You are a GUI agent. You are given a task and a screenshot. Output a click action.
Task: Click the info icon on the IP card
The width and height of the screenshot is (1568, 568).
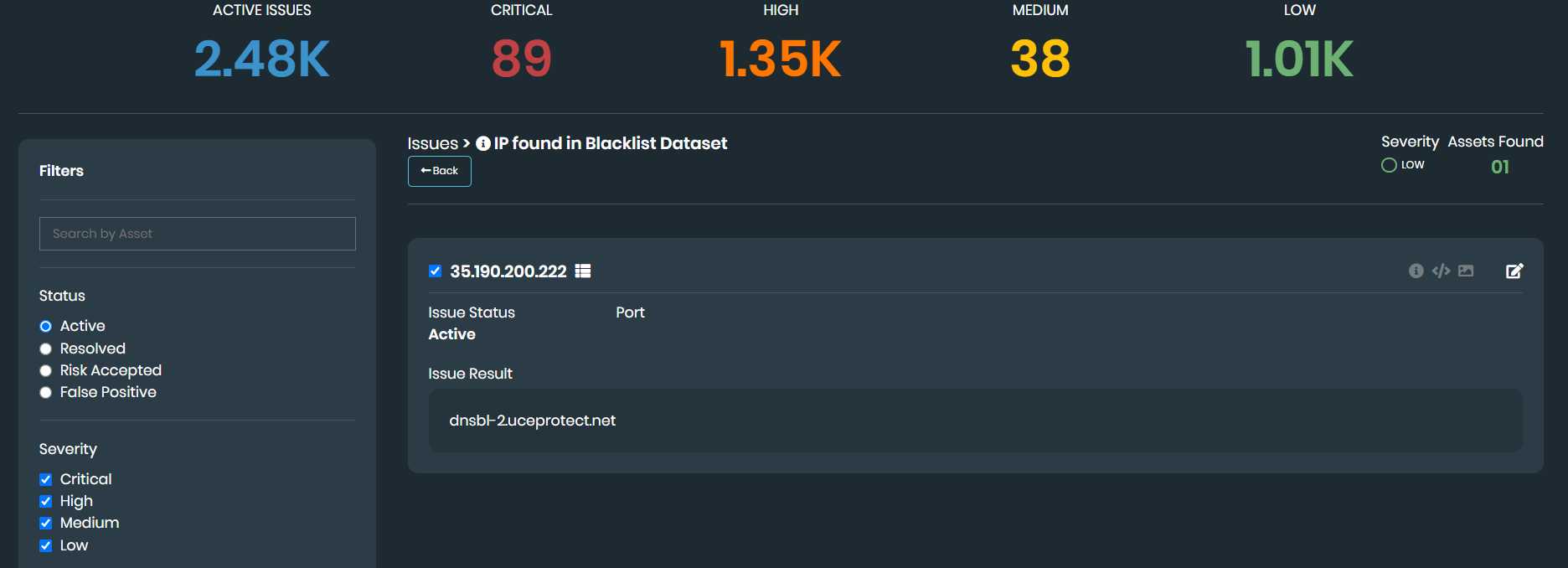click(x=1416, y=271)
